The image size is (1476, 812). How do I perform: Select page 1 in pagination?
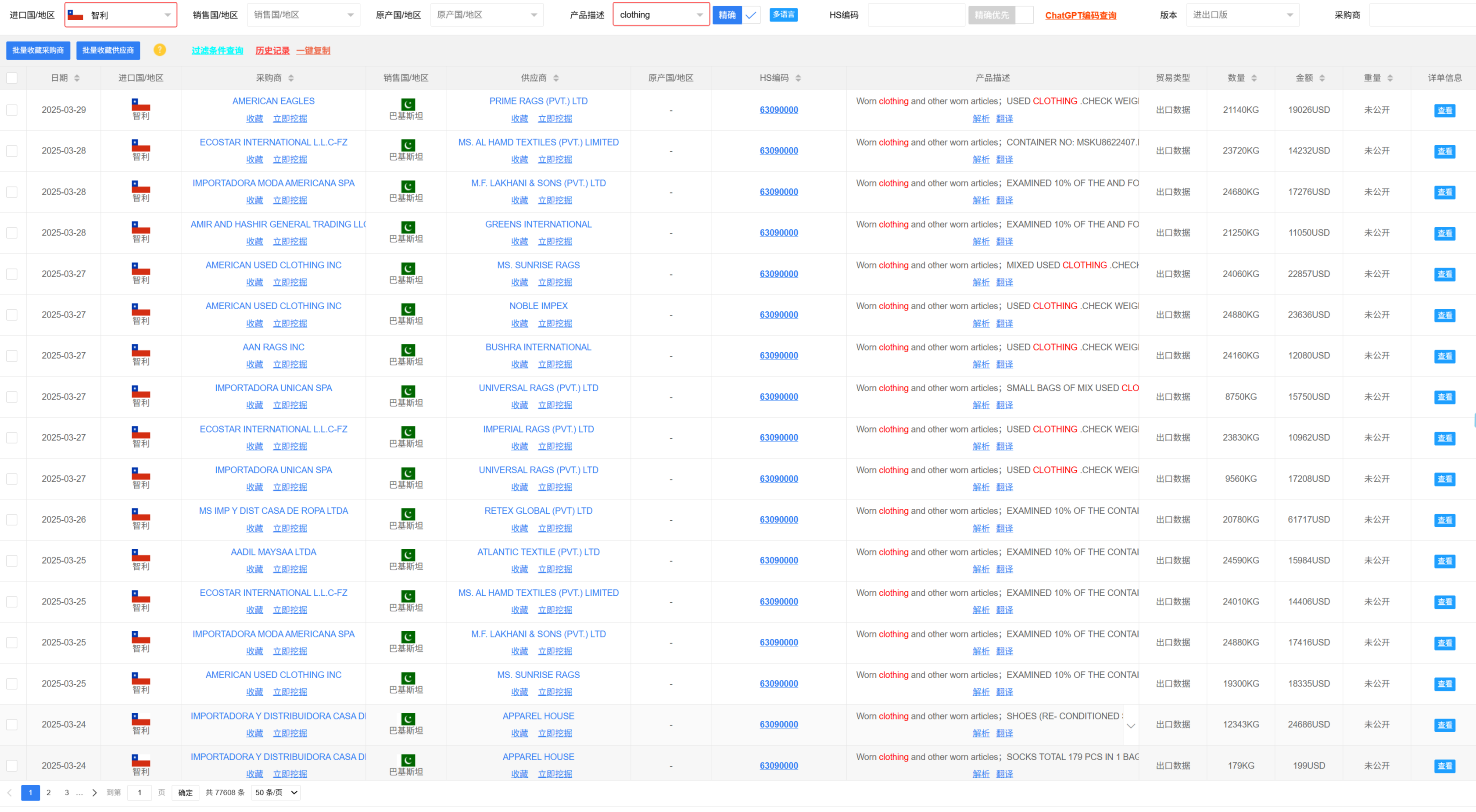30,793
